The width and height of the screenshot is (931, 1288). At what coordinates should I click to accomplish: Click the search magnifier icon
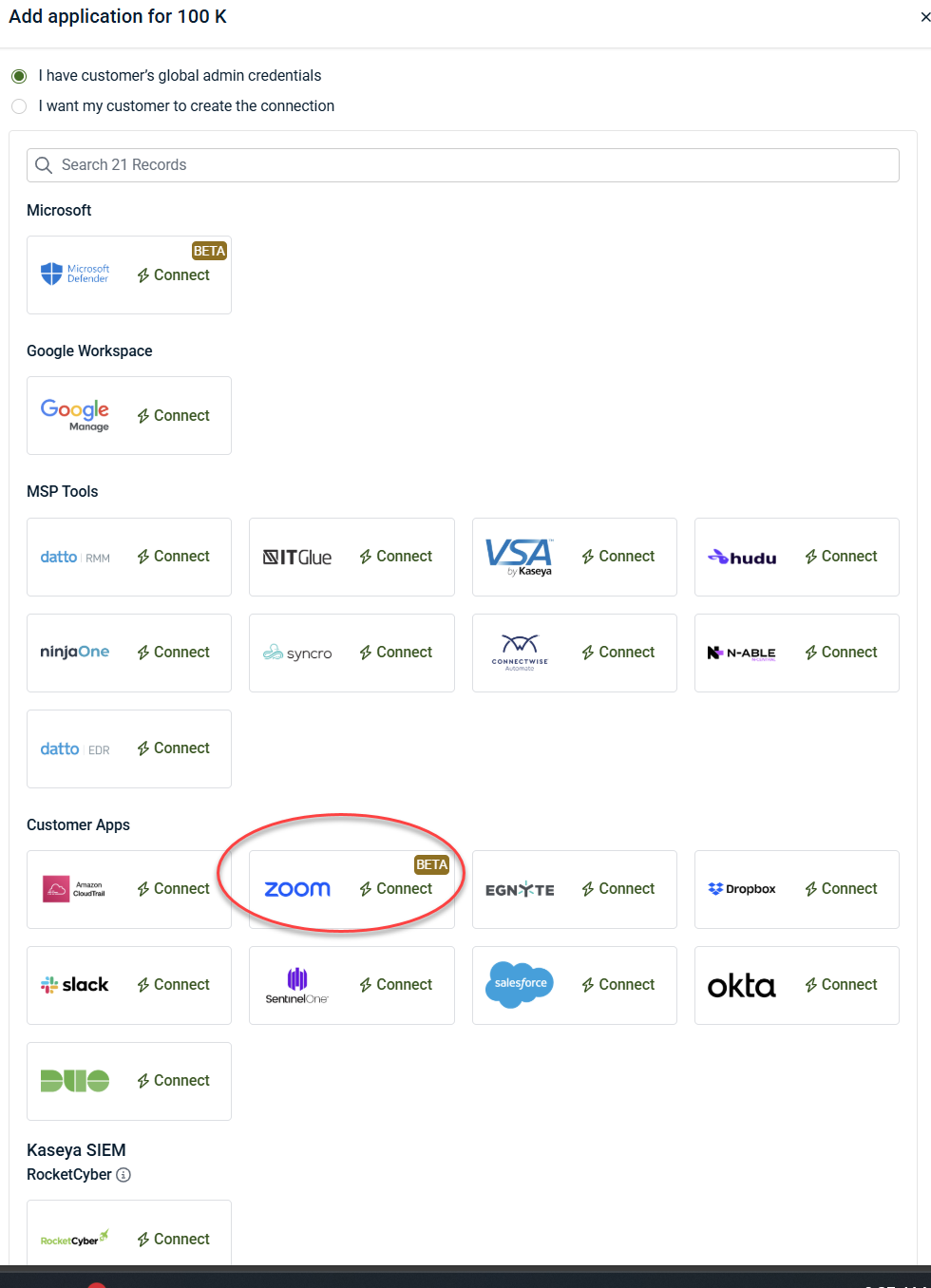tap(44, 165)
